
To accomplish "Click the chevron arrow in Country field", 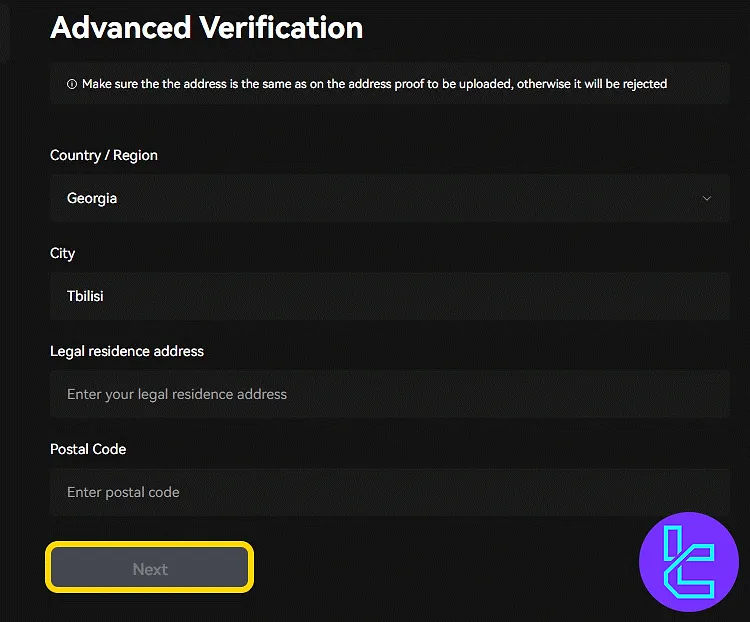I will (x=706, y=198).
